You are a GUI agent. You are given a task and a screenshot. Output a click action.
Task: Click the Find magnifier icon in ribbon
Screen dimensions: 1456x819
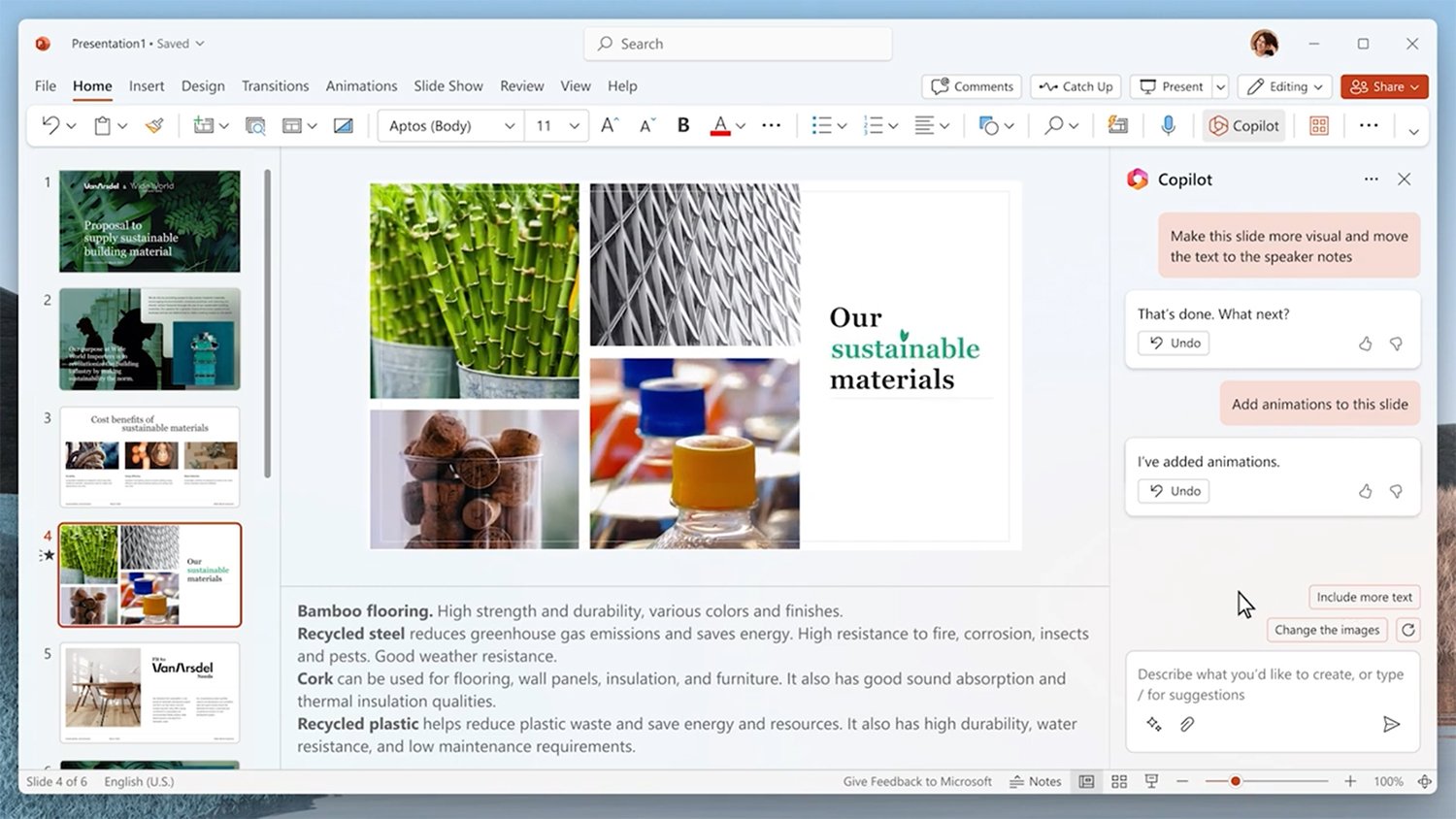1053,125
